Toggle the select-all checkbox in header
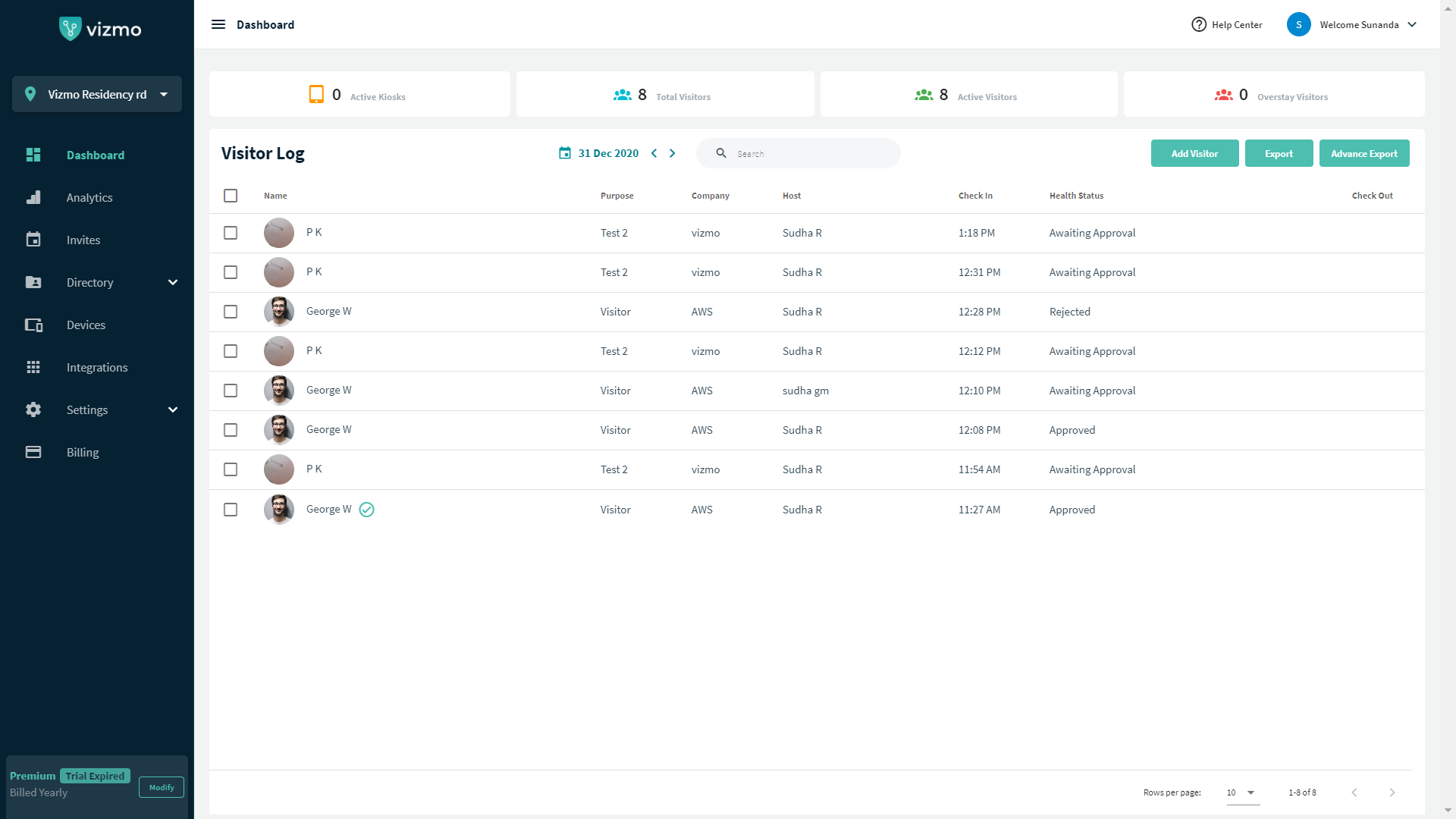 point(231,196)
